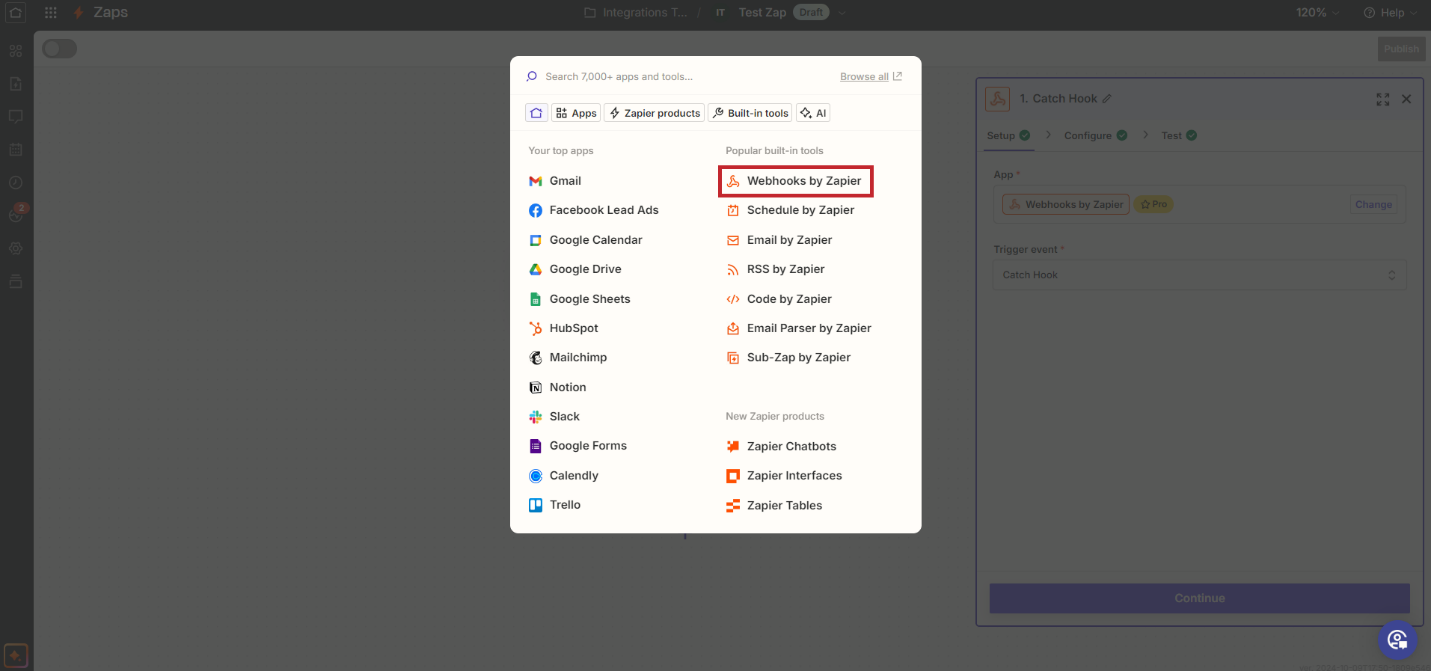Viewport: 1431px width, 671px height.
Task: Choose Google Sheets app
Action: (x=580, y=299)
